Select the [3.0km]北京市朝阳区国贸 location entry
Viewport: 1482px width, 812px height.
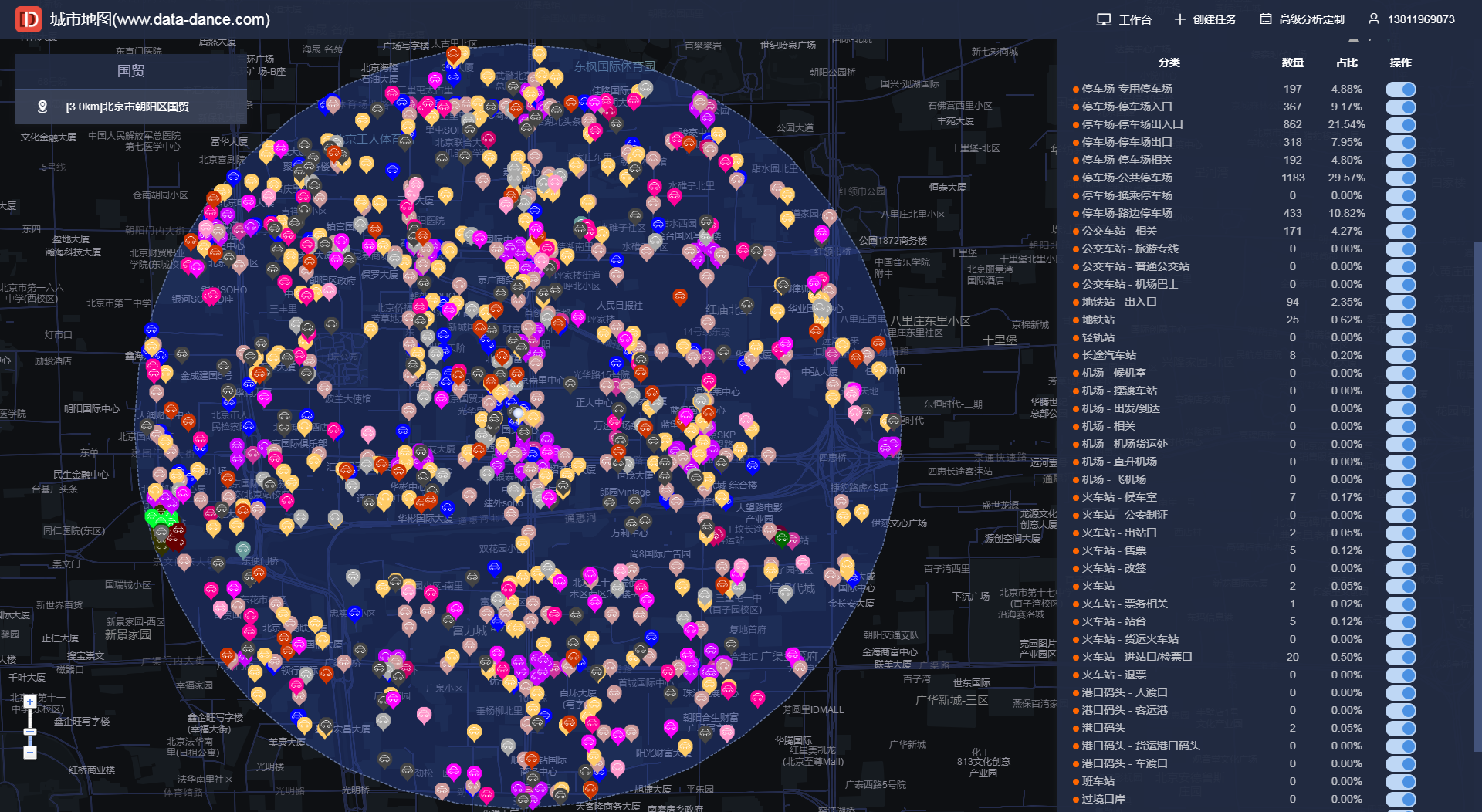pyautogui.click(x=131, y=107)
